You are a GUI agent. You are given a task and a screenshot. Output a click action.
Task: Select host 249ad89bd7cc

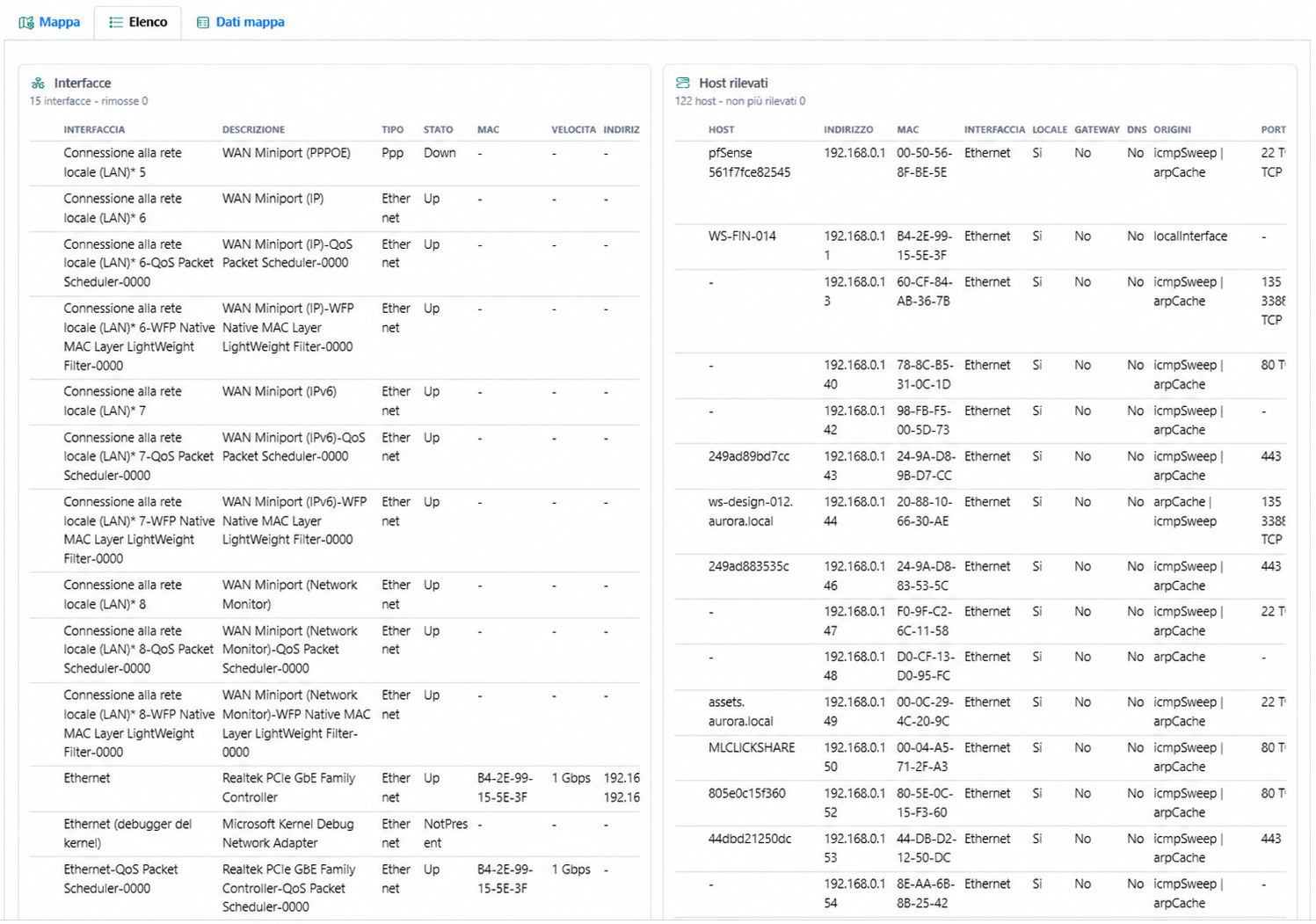coord(748,456)
